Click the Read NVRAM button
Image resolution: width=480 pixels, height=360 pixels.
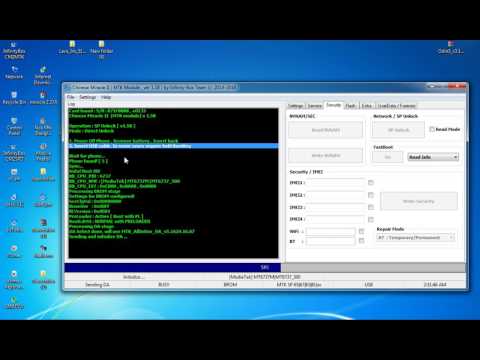pos(326,130)
